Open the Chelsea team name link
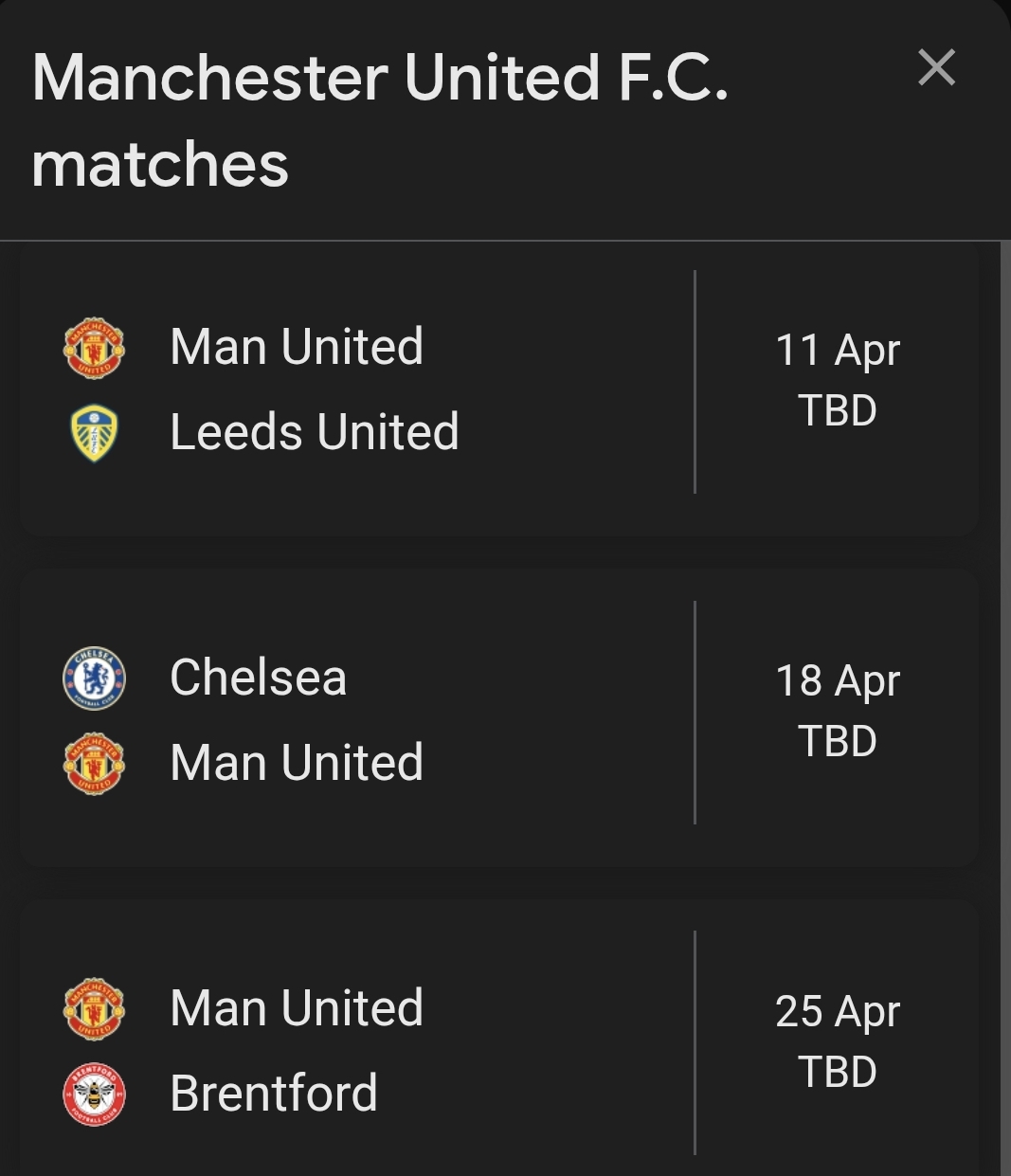 pyautogui.click(x=258, y=678)
